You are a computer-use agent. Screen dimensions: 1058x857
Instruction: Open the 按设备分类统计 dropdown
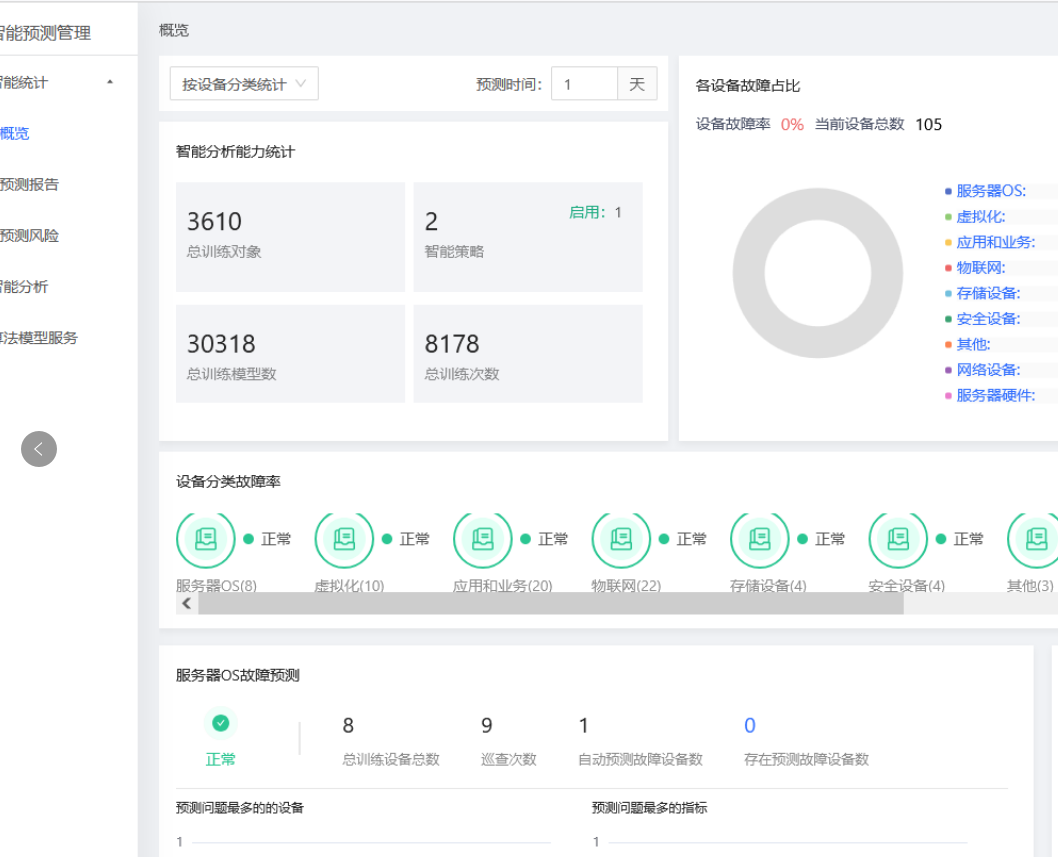pyautogui.click(x=244, y=84)
